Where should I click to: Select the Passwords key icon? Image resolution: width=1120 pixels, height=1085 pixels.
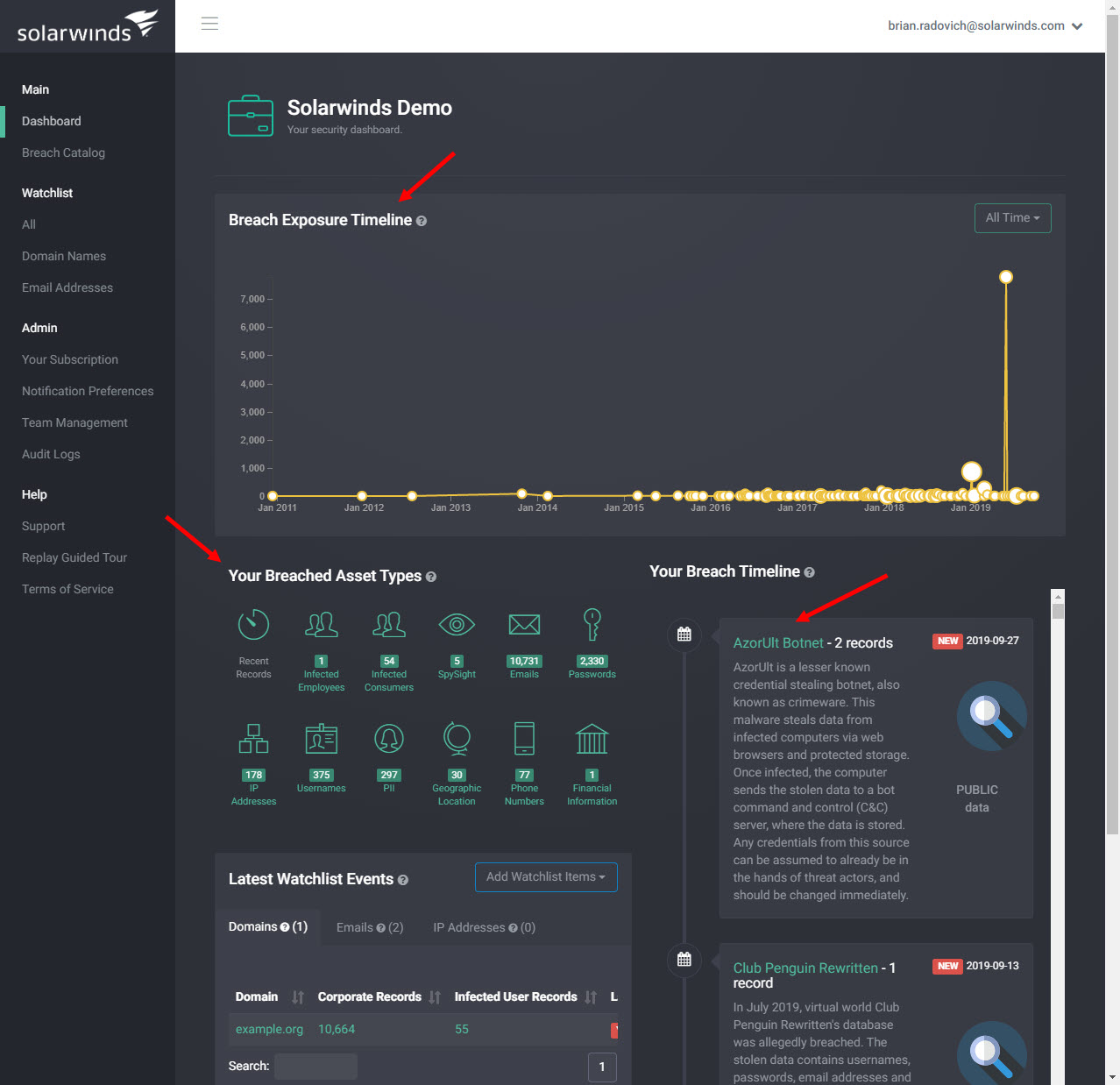[x=592, y=625]
